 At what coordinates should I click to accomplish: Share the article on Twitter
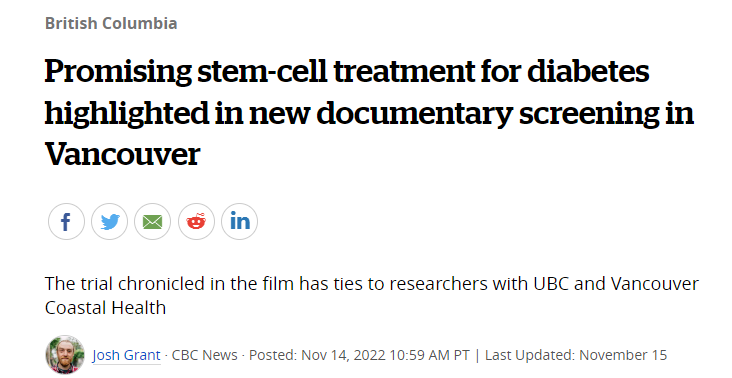[109, 222]
